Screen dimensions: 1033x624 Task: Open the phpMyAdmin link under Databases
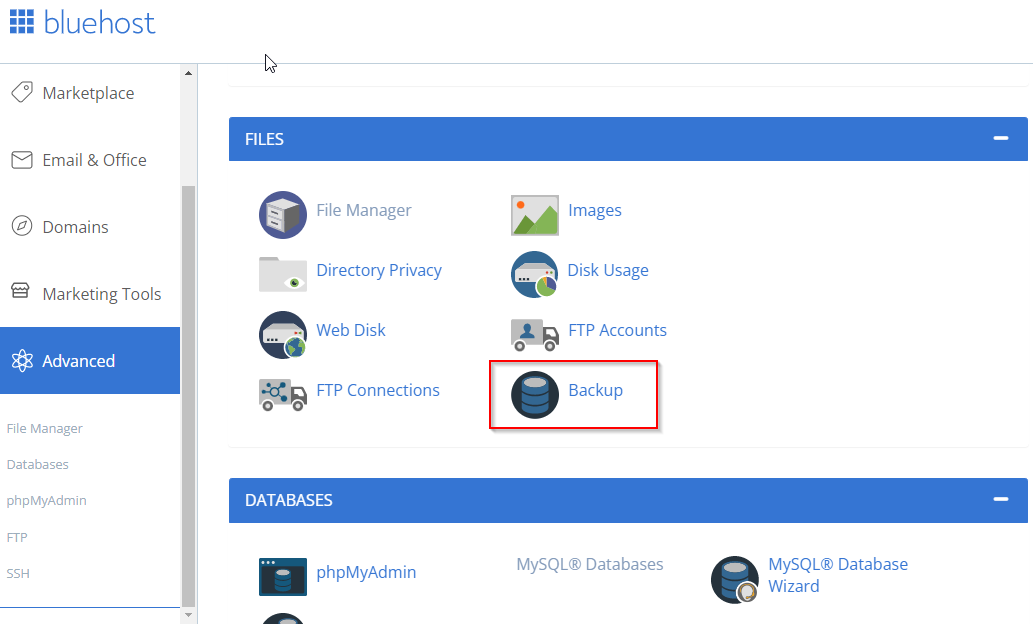pos(366,572)
